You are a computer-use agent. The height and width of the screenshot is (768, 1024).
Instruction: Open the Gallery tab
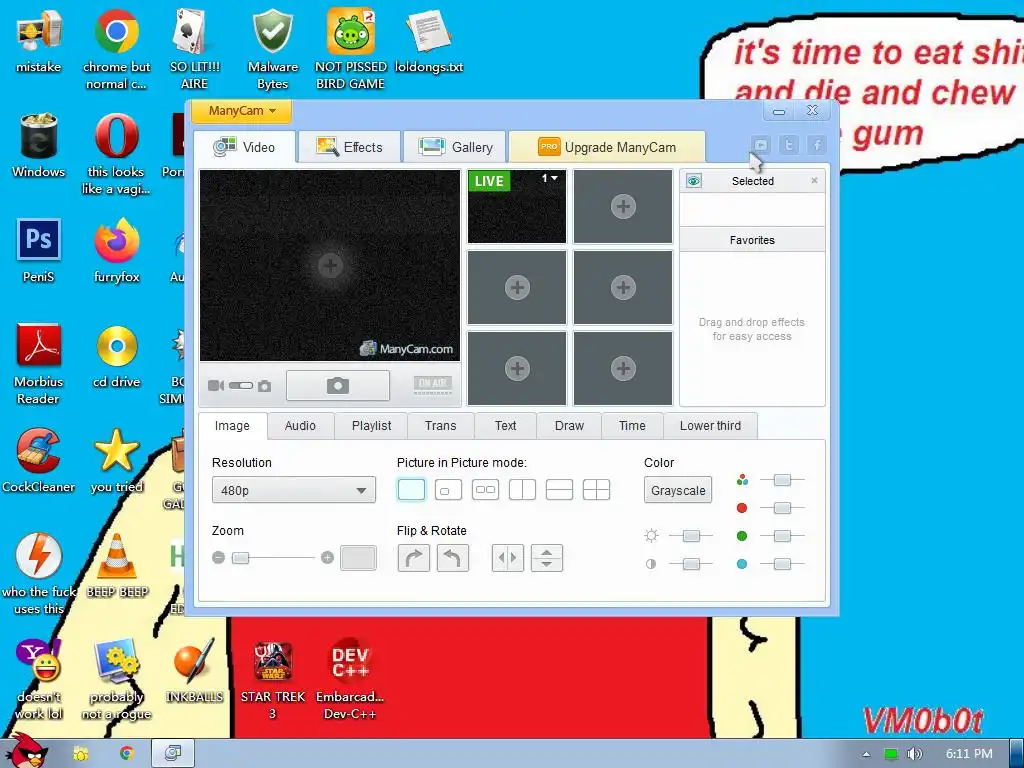click(455, 147)
